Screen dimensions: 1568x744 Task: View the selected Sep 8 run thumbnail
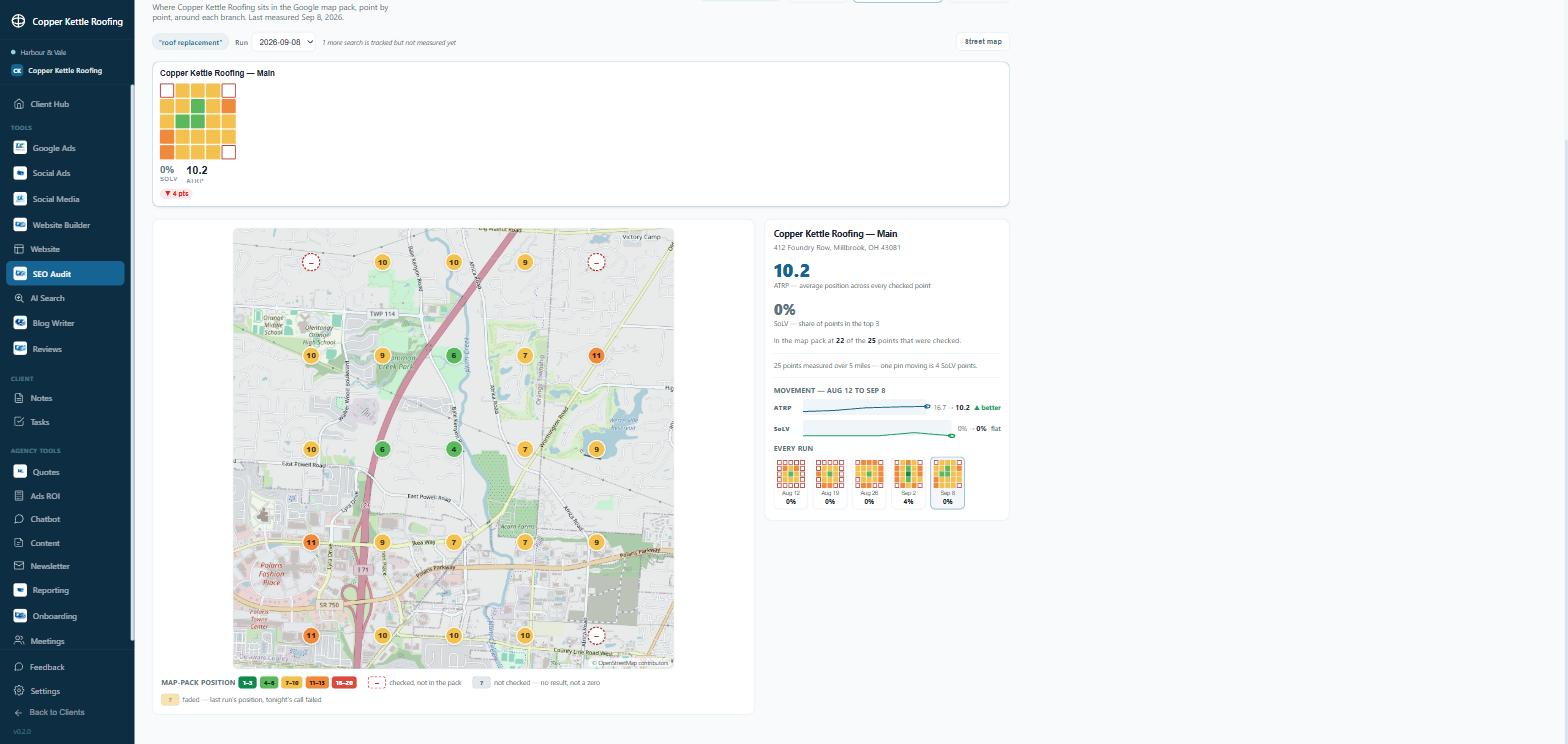pos(947,483)
